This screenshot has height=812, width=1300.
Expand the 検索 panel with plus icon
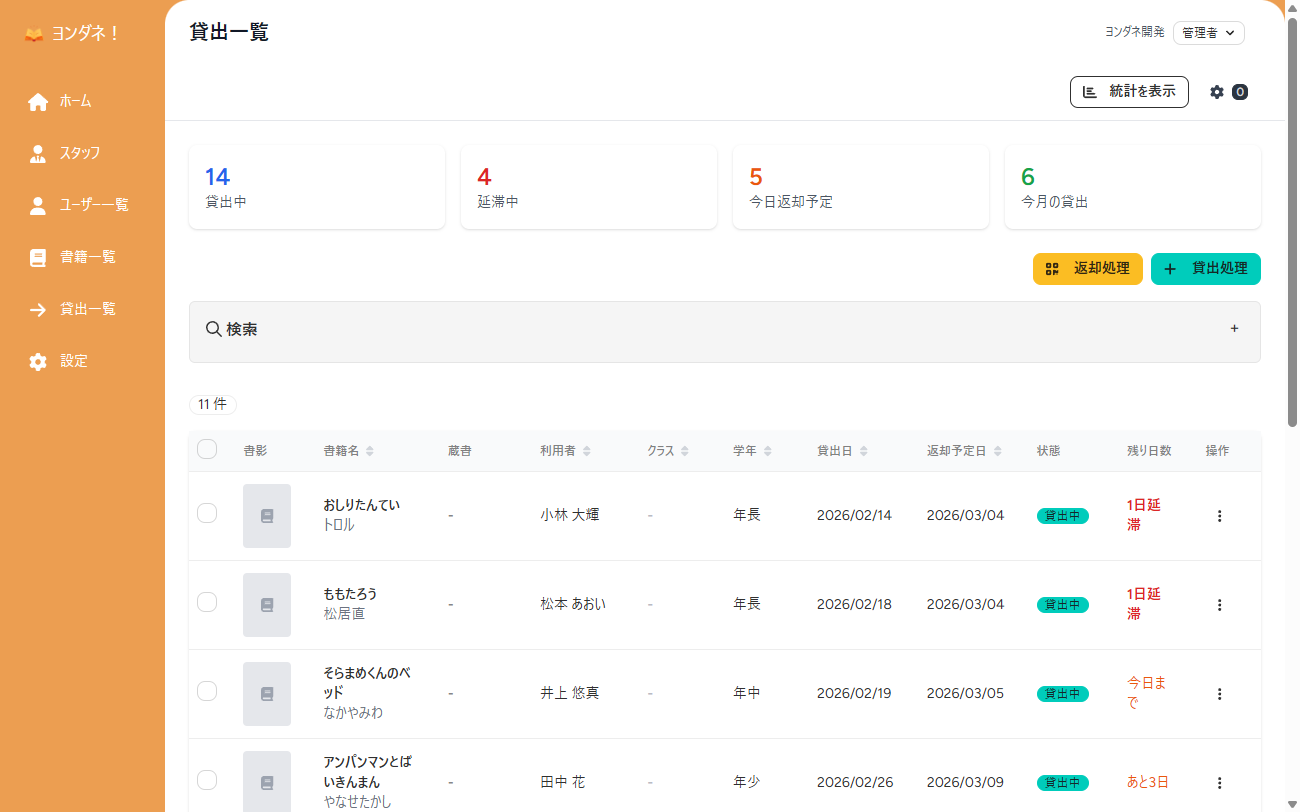(x=1234, y=328)
